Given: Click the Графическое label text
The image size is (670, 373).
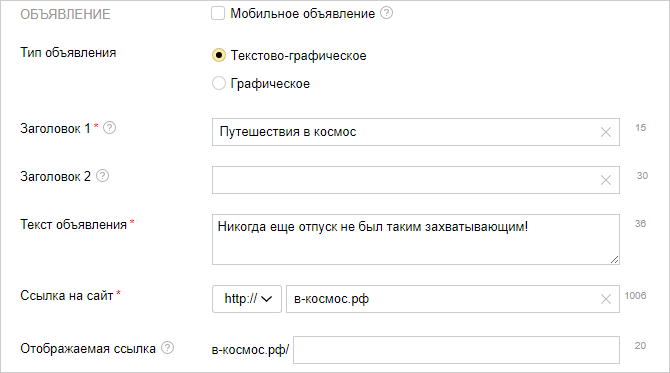Looking at the screenshot, I should 270,83.
